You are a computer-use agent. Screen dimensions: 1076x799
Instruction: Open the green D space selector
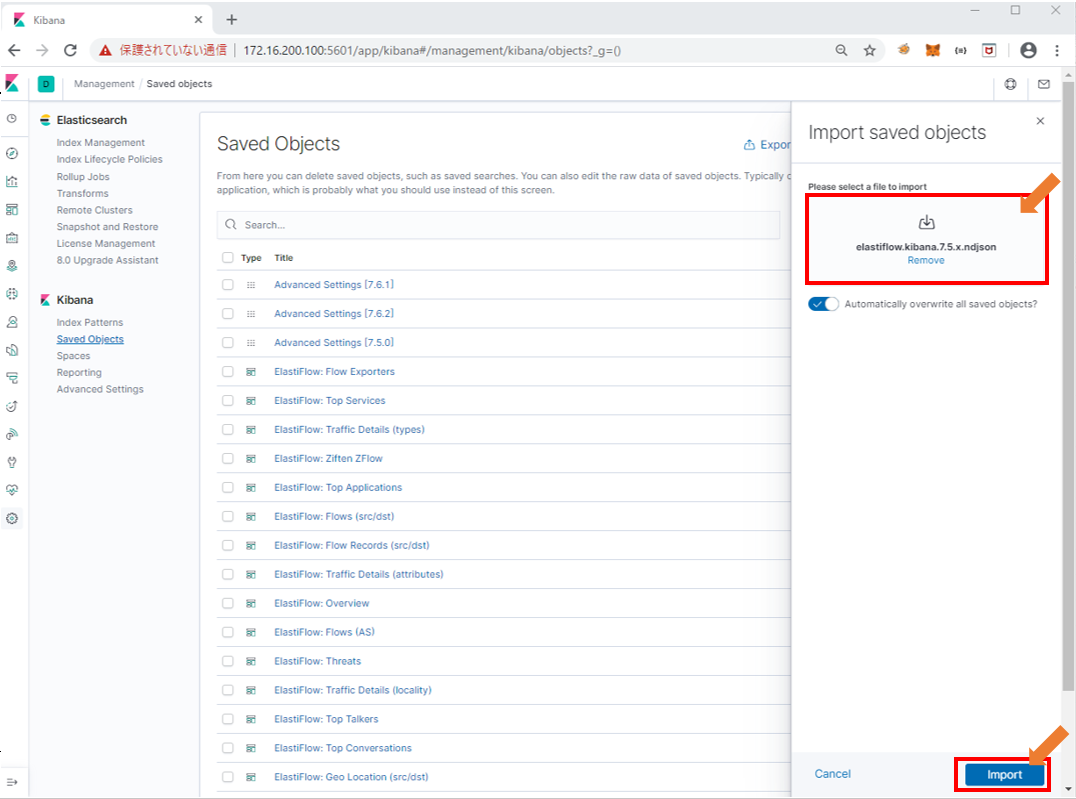click(x=46, y=84)
